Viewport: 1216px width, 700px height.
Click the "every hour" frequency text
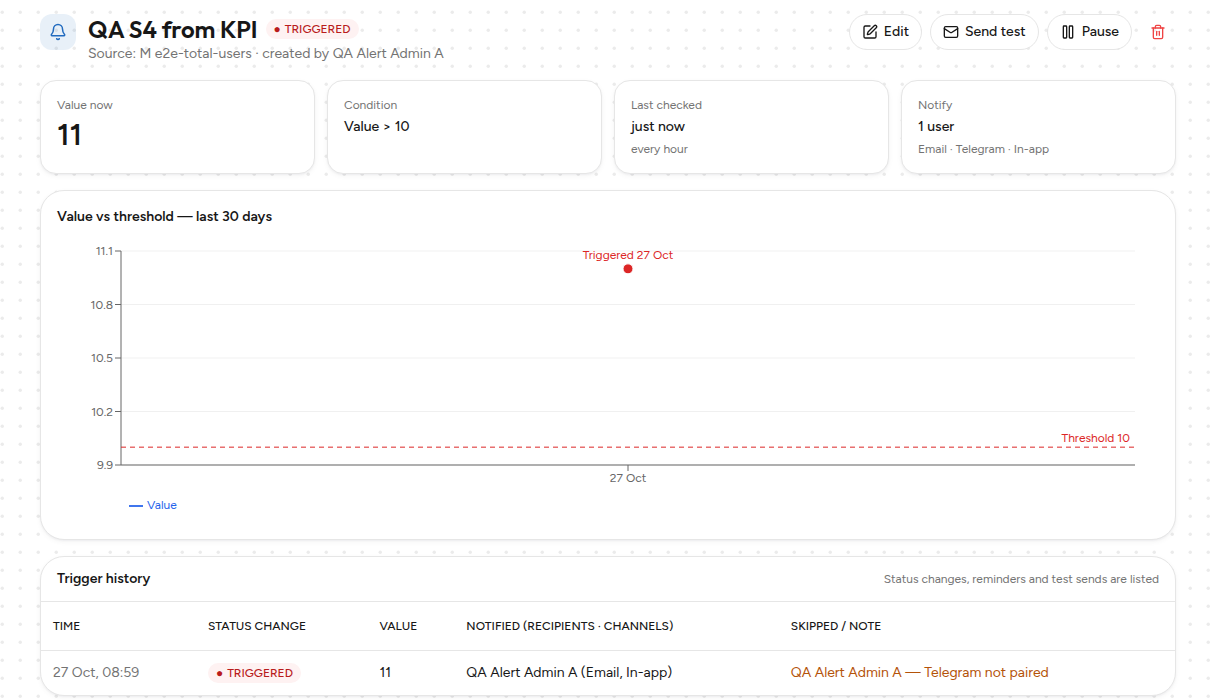[x=659, y=149]
